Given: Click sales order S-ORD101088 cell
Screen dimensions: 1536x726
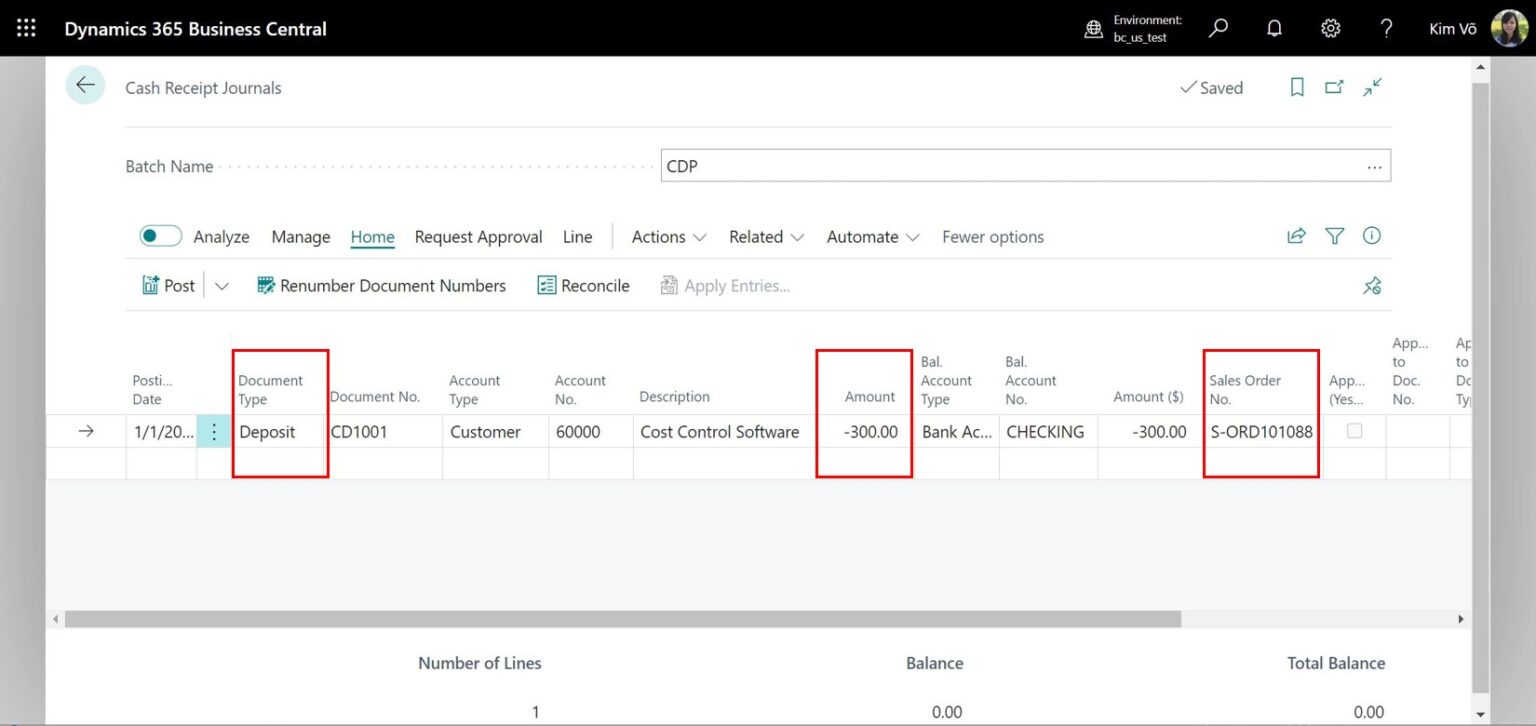Looking at the screenshot, I should click(x=1261, y=432).
